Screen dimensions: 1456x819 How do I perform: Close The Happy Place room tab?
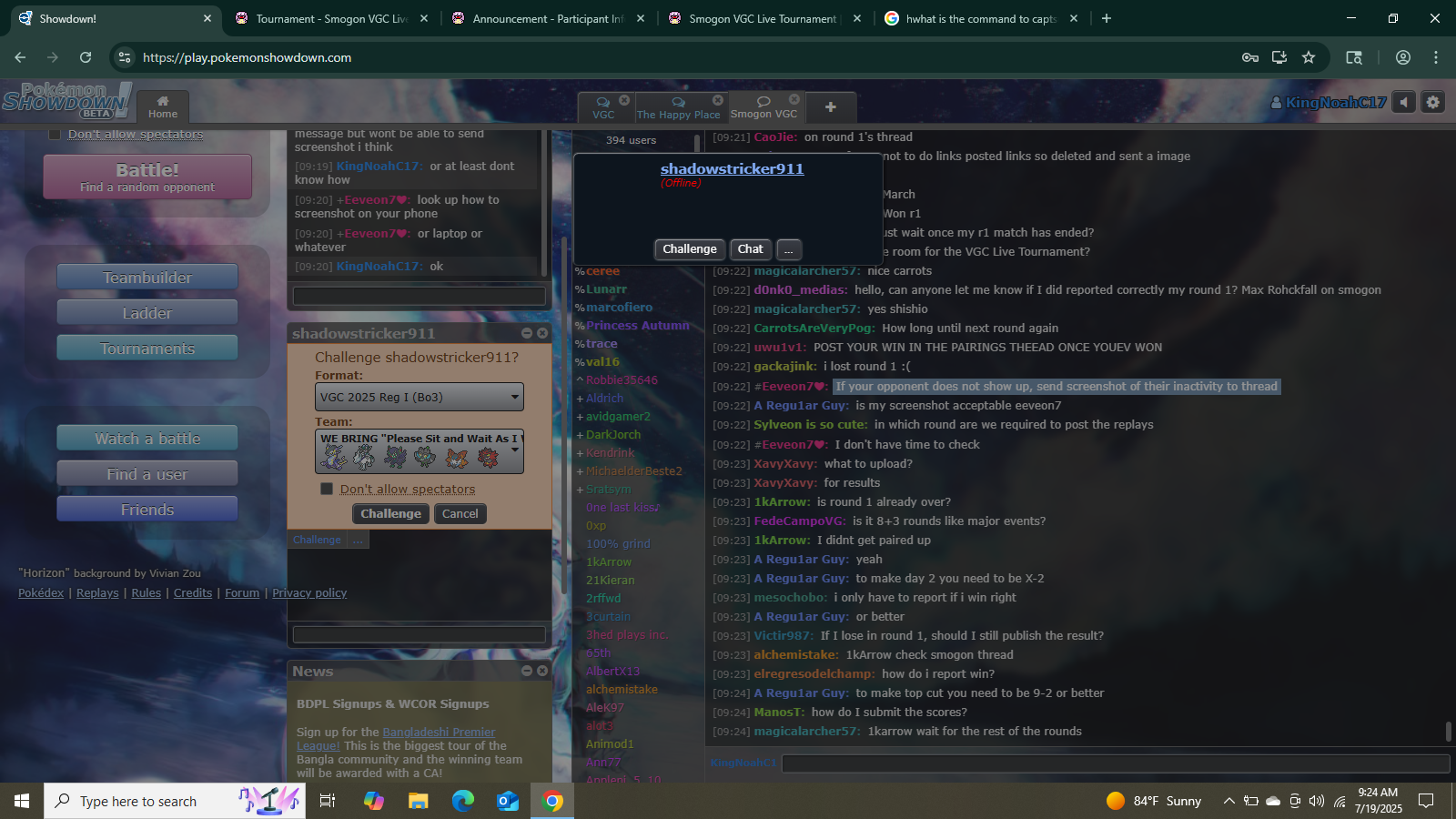click(718, 100)
